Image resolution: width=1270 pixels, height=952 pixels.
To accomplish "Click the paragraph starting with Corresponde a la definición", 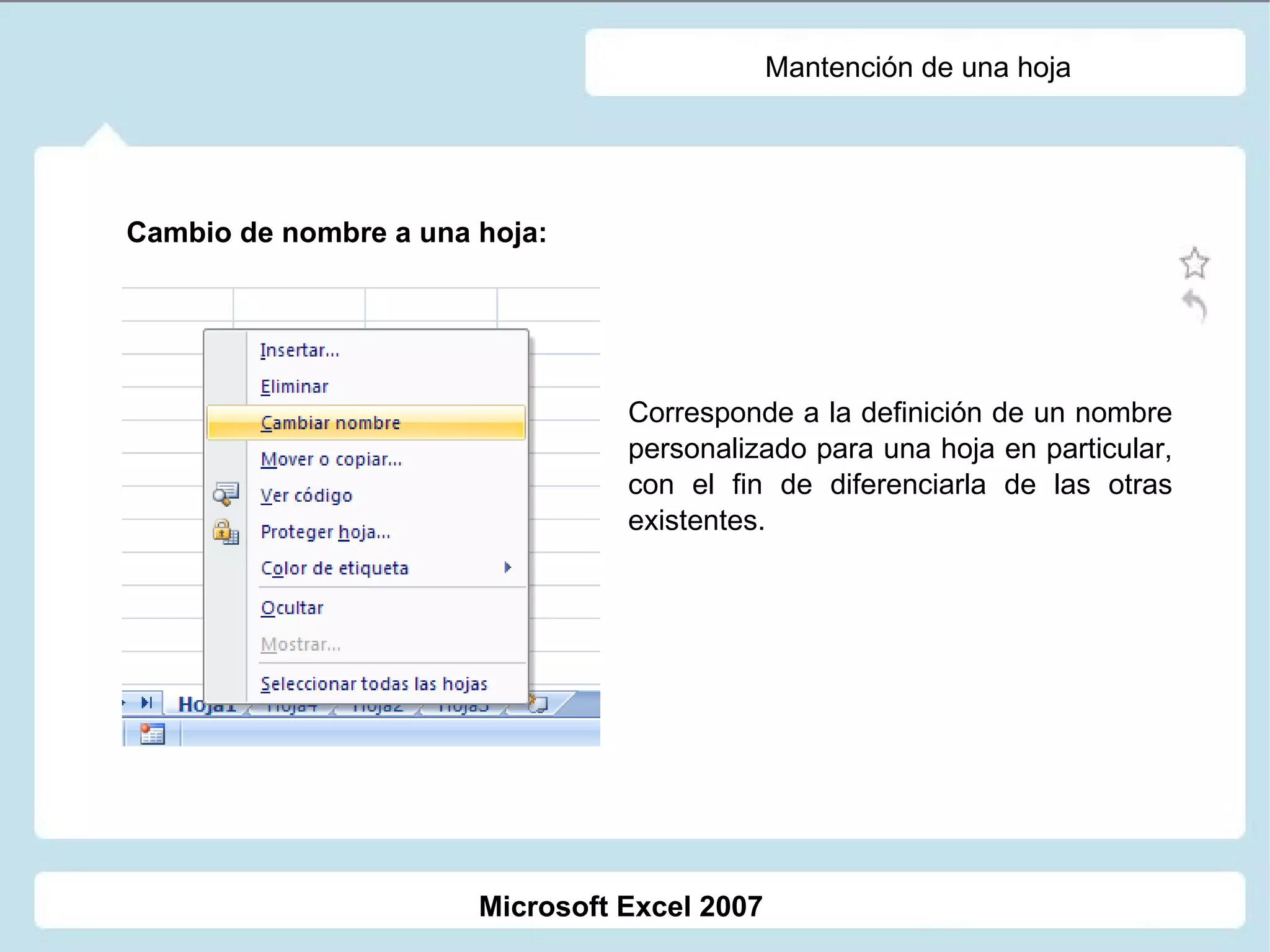I will tap(900, 466).
